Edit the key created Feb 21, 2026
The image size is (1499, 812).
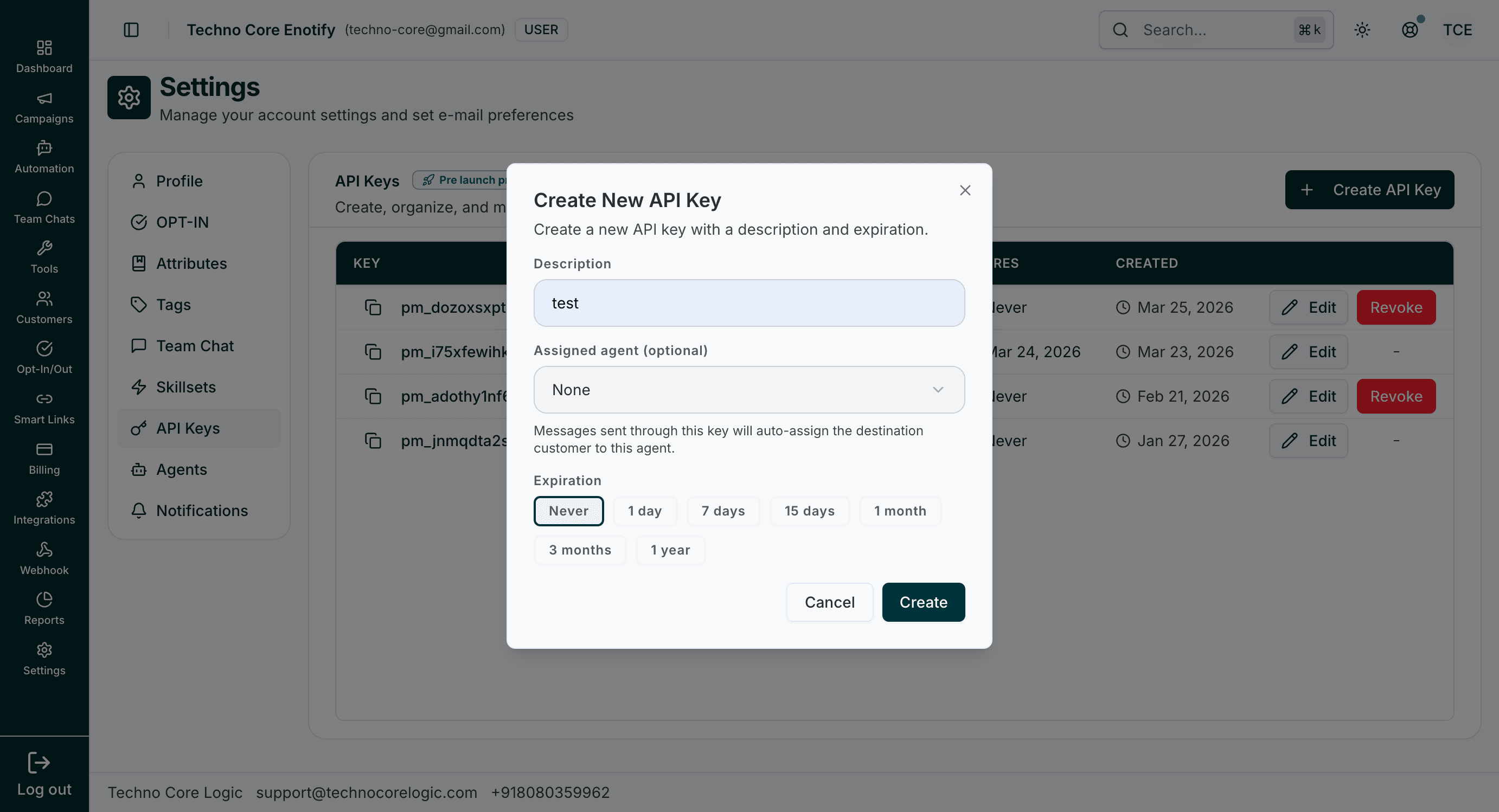1308,396
